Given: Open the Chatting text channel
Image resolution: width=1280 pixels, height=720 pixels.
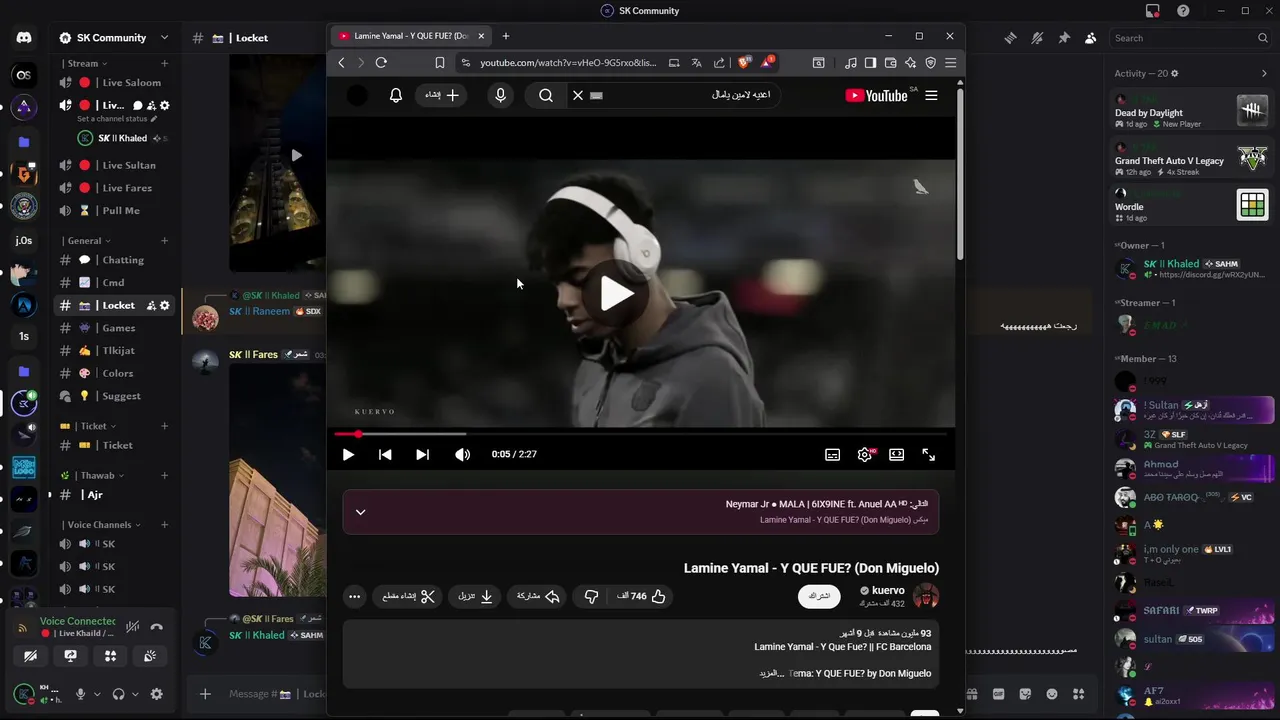Looking at the screenshot, I should pyautogui.click(x=114, y=260).
